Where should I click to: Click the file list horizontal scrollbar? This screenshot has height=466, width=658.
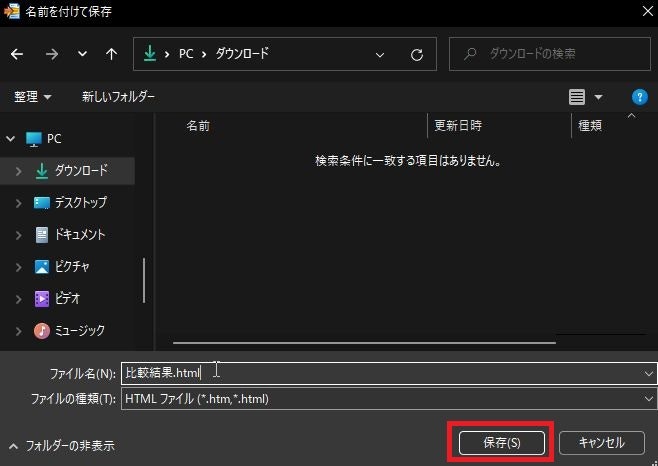364,343
